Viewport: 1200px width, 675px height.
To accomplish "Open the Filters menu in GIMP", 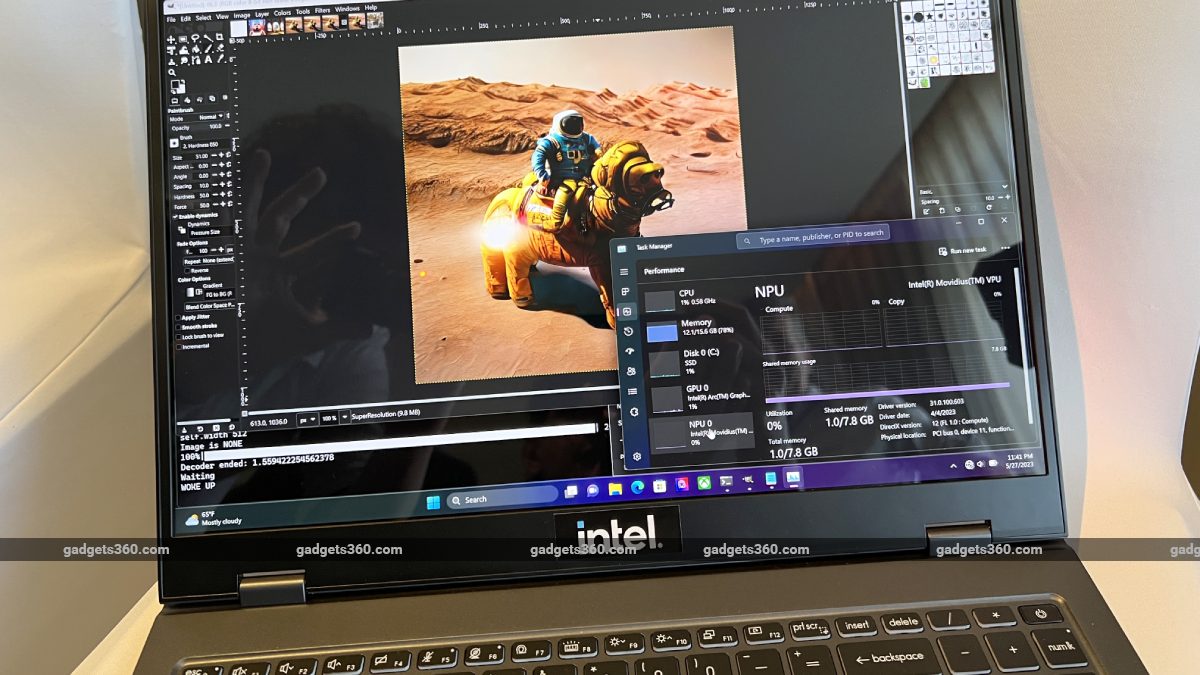I will pyautogui.click(x=320, y=8).
